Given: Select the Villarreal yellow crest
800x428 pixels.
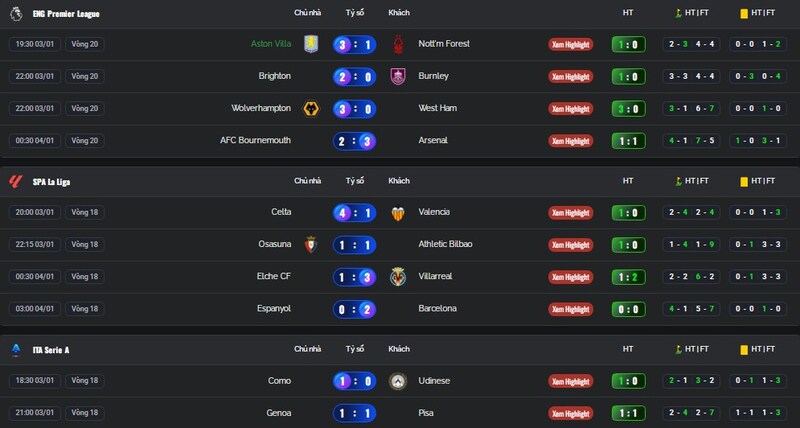Looking at the screenshot, I should [399, 276].
